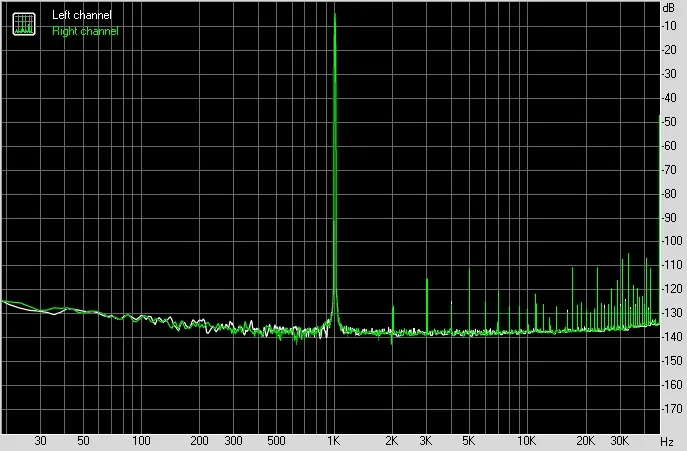
Task: Click the -90 dB scale label
Action: [x=669, y=217]
